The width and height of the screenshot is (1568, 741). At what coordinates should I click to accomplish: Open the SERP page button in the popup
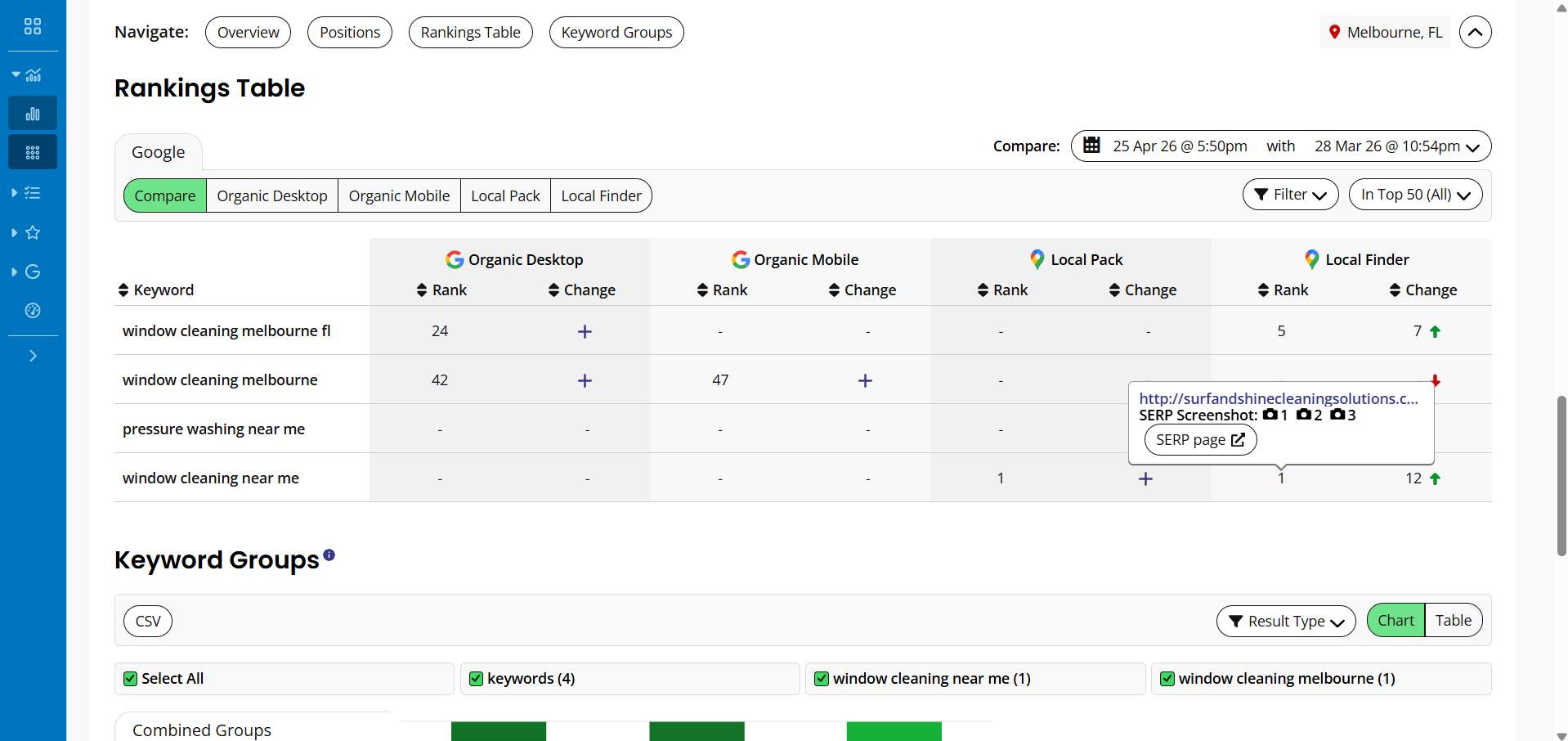1199,439
